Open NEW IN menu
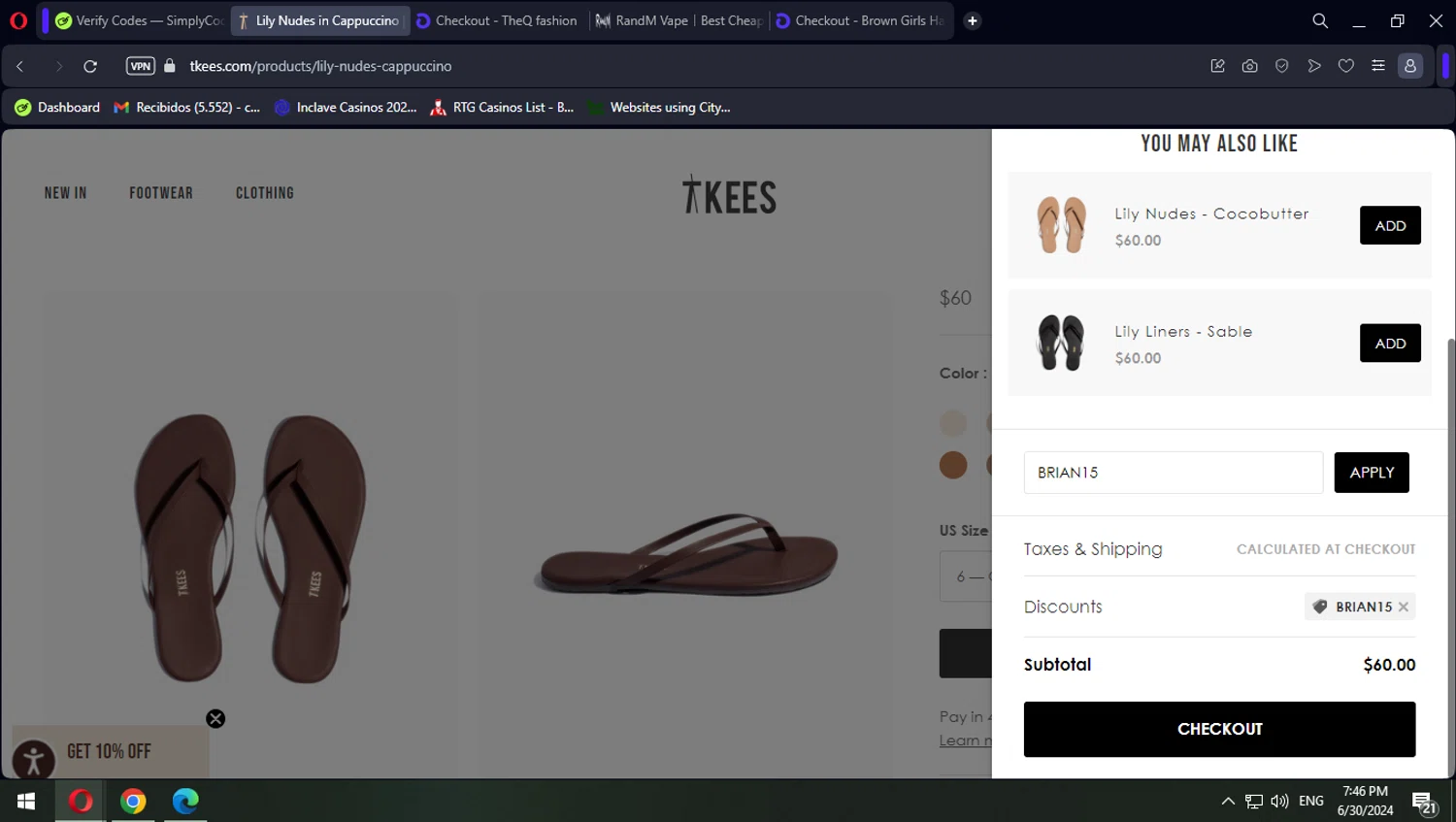 tap(65, 193)
